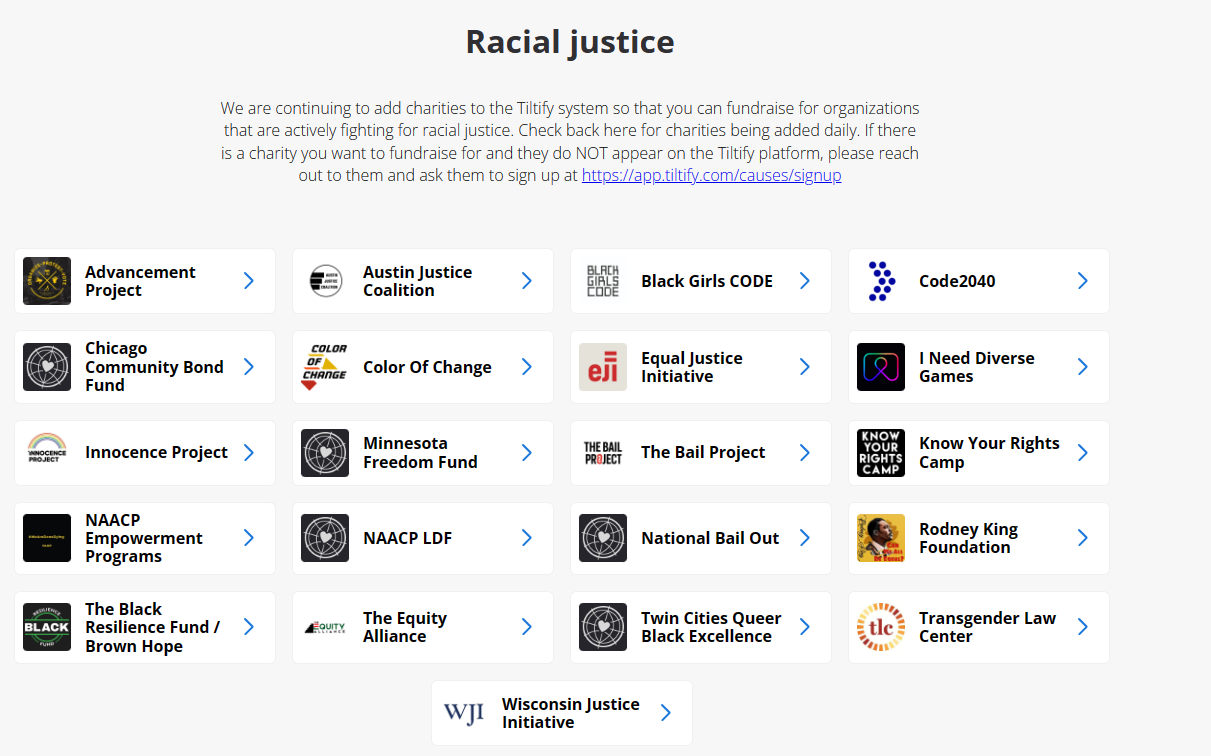Select the National Bail Out name text

click(x=710, y=538)
